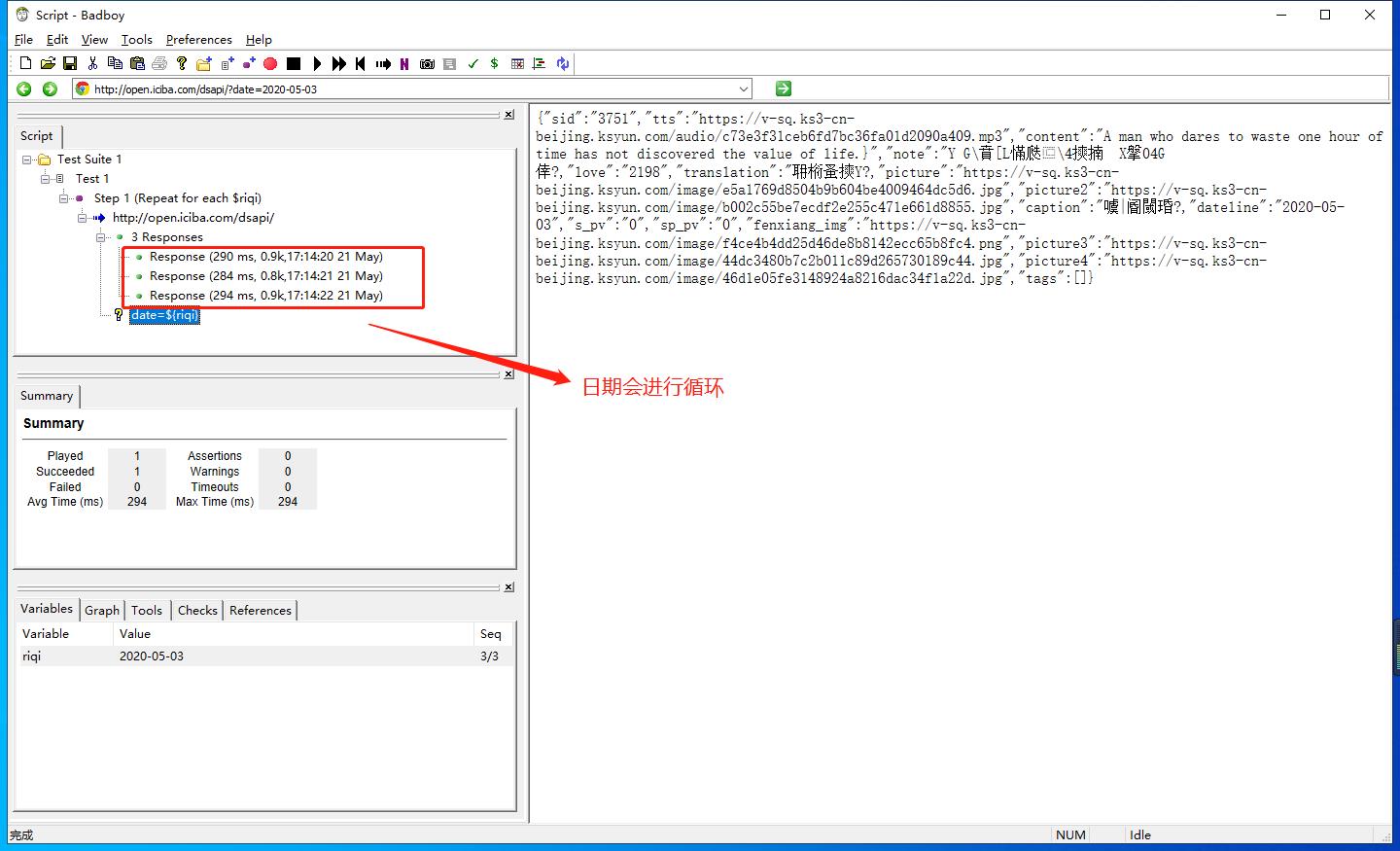Select the Response at 17:14:20
Image resolution: width=1400 pixels, height=851 pixels.
pyautogui.click(x=266, y=257)
